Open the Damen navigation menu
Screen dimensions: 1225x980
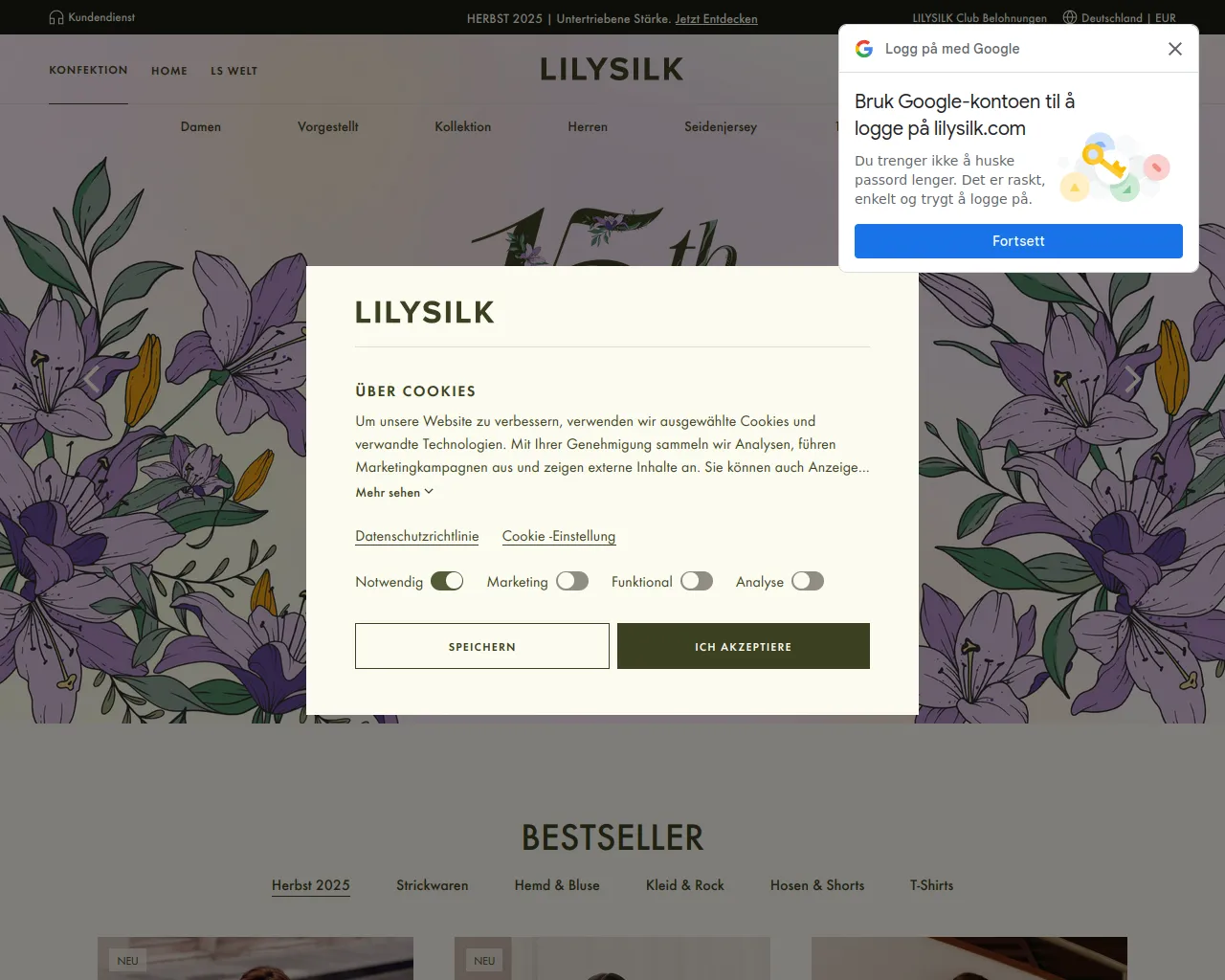click(x=201, y=126)
